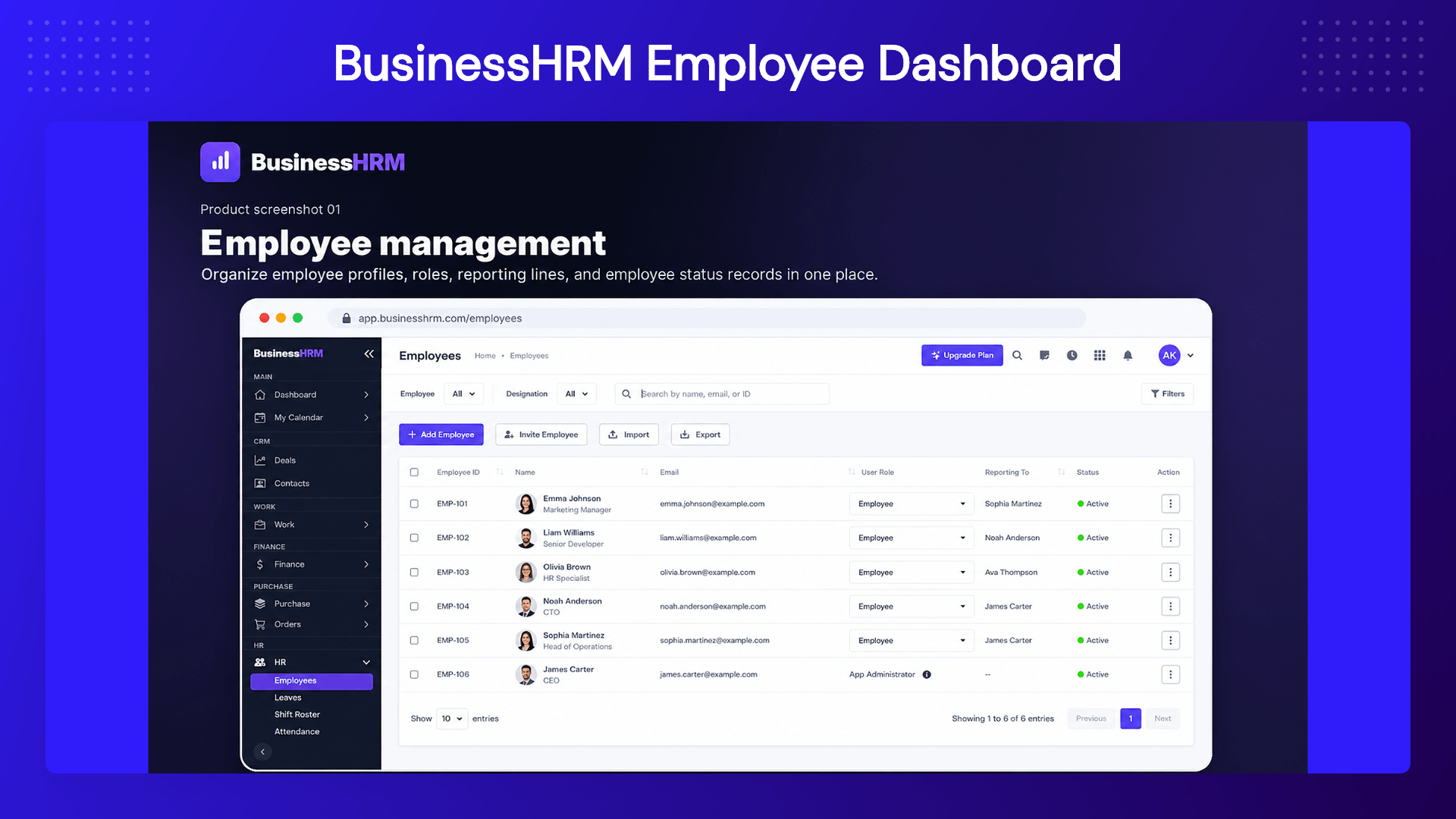Open action menu for Emma Johnson row

(x=1170, y=504)
